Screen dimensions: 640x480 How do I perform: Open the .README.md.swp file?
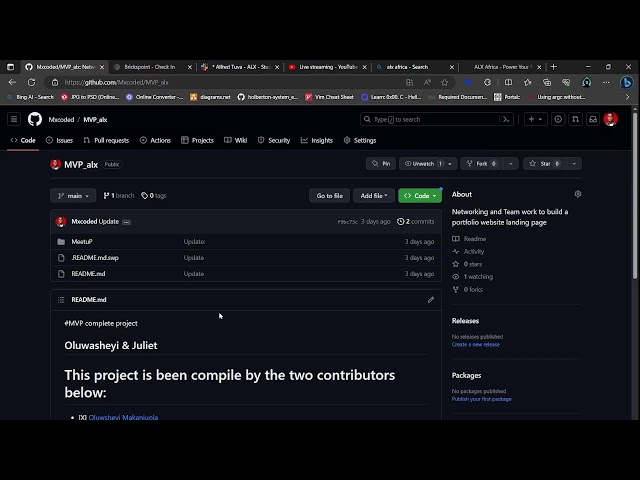click(95, 258)
